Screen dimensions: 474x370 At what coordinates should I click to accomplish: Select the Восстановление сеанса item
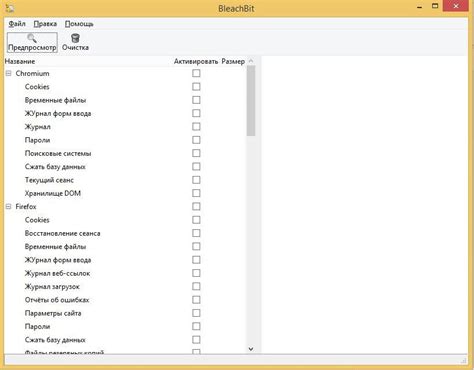coord(62,233)
